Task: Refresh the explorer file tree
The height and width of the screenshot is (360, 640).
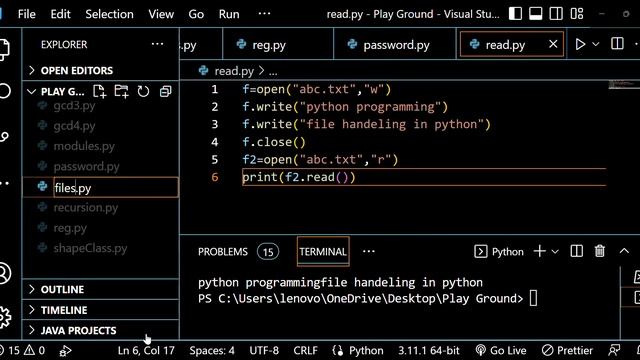Action: click(143, 91)
